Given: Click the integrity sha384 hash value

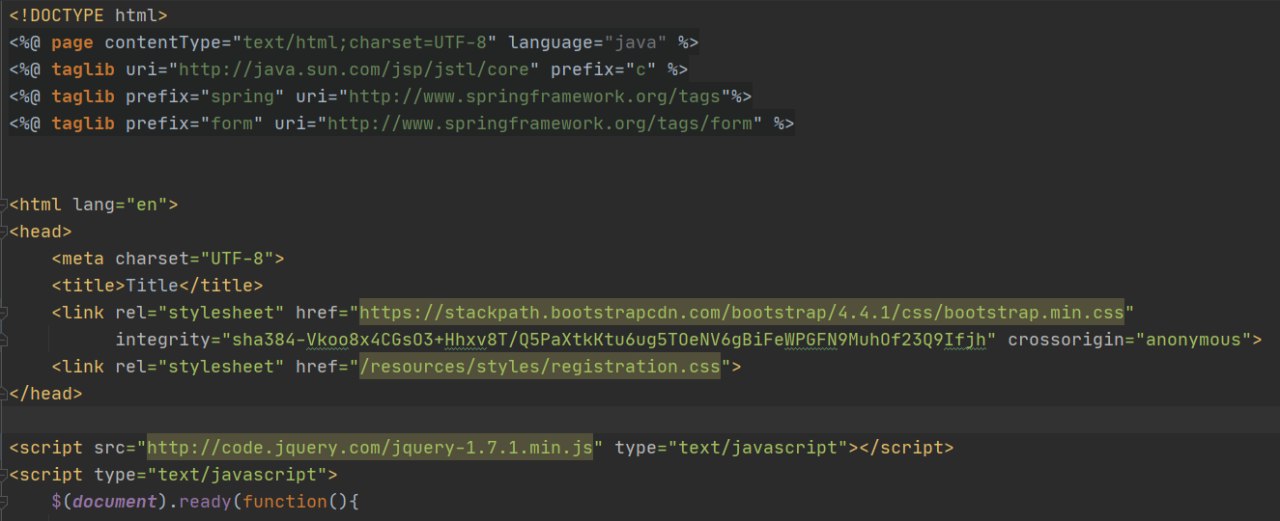Looking at the screenshot, I should pyautogui.click(x=607, y=340).
